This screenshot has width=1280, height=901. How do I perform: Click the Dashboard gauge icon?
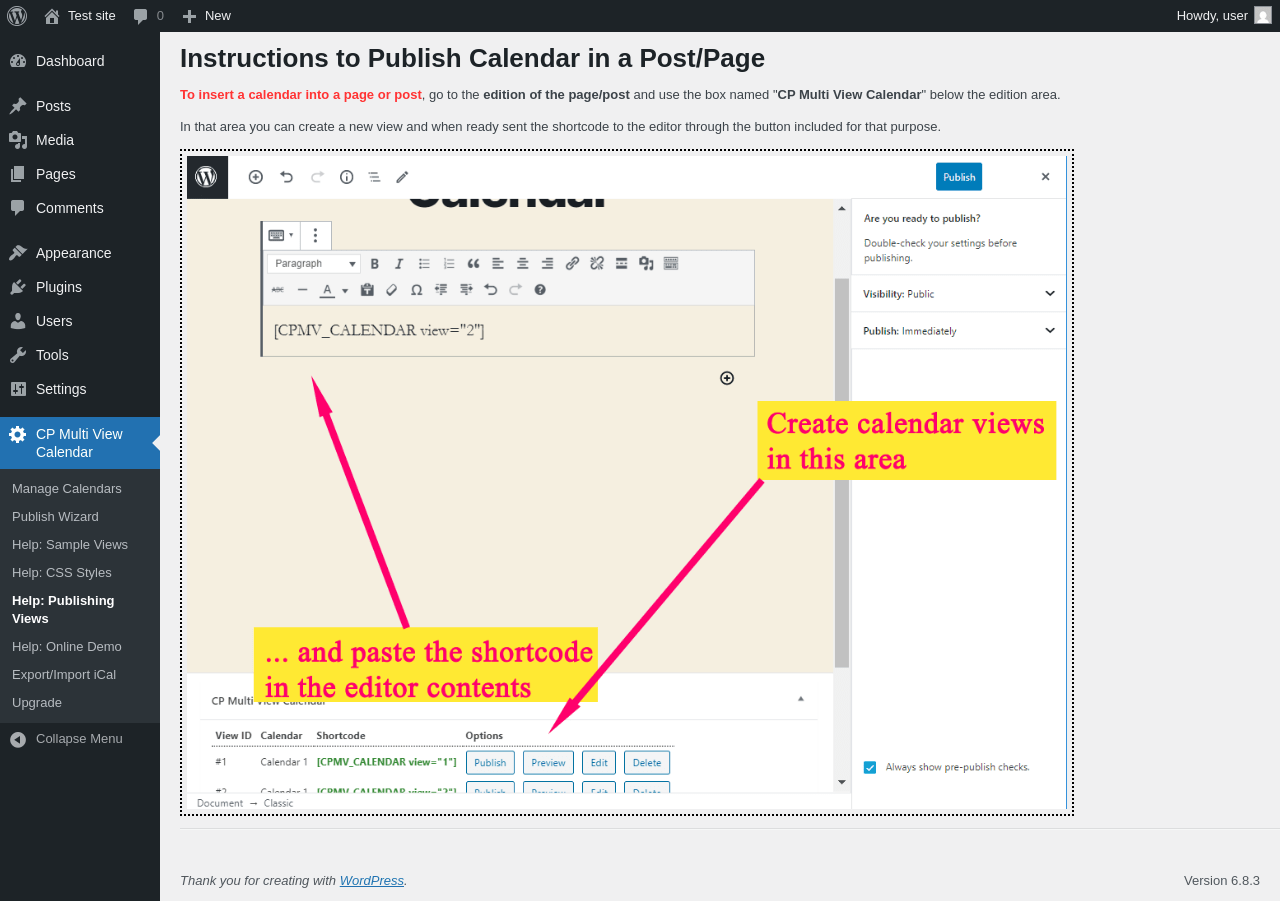18,61
